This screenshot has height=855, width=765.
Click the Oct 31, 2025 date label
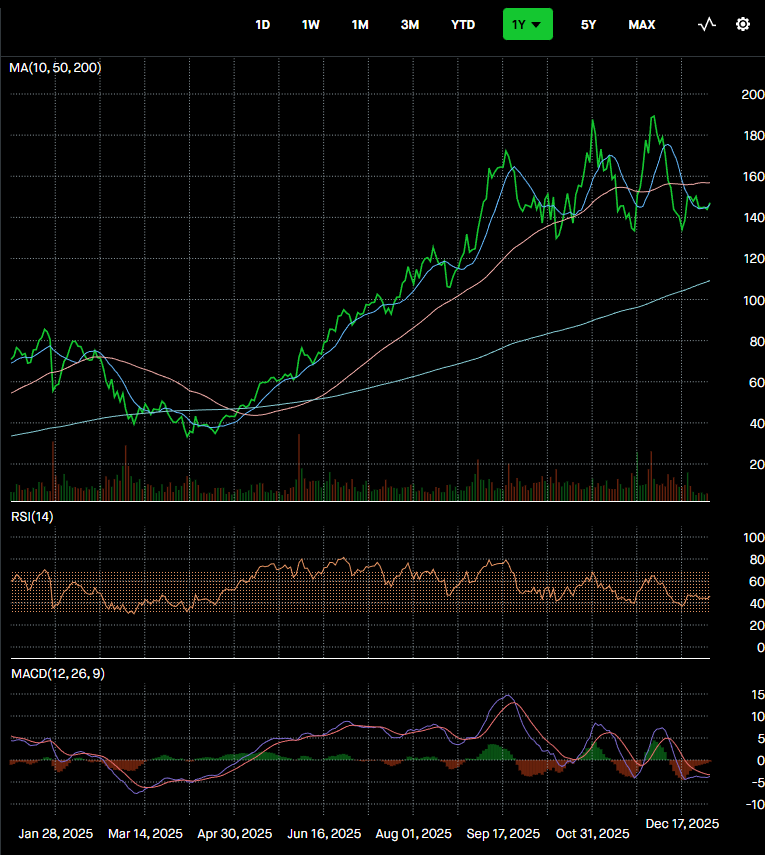tap(592, 834)
